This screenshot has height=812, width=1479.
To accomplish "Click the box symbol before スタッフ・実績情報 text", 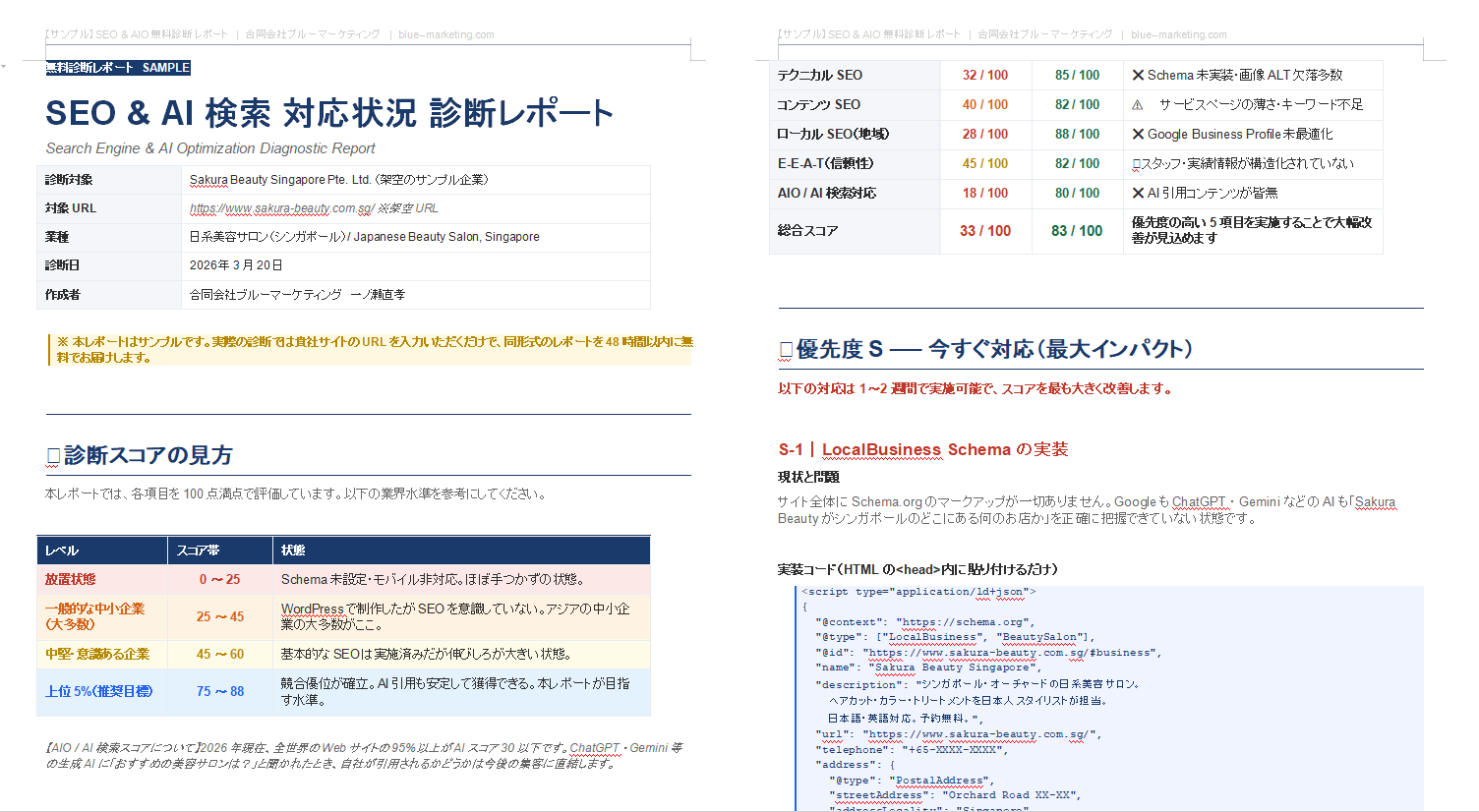I will coord(1136,164).
